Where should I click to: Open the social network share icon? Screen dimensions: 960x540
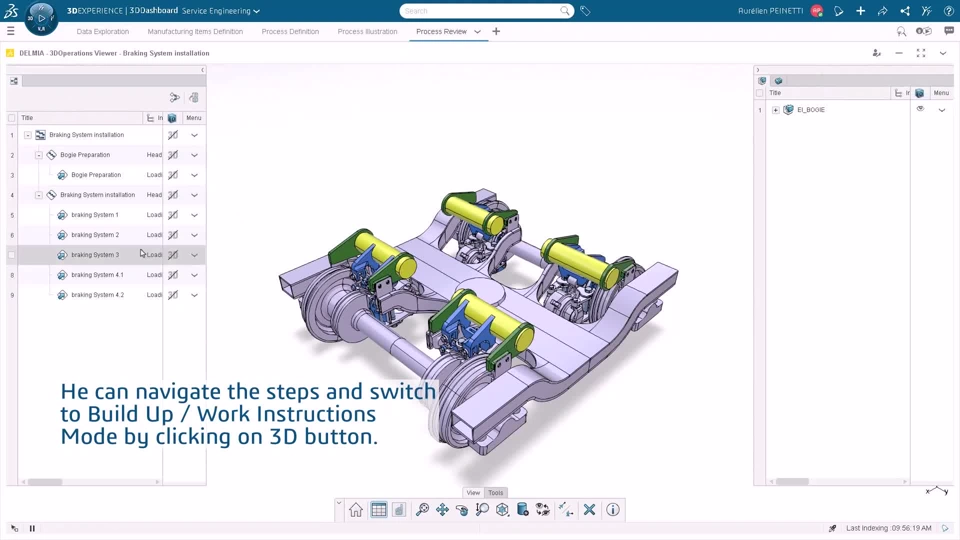(905, 10)
